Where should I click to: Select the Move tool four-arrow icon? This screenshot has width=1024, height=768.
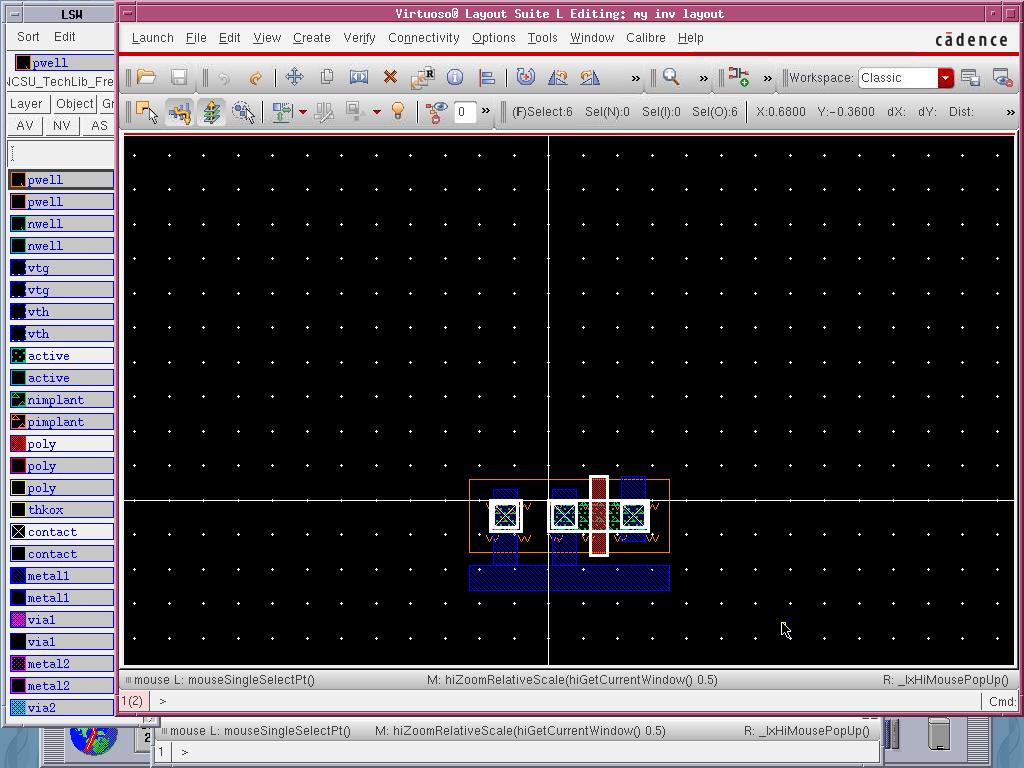[x=295, y=78]
